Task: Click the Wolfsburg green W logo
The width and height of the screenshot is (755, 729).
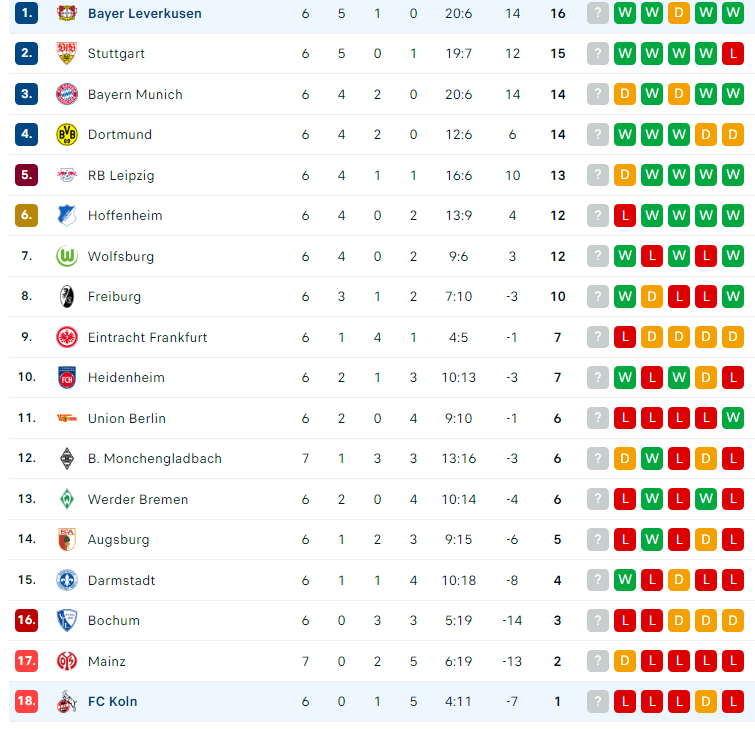Action: (67, 256)
